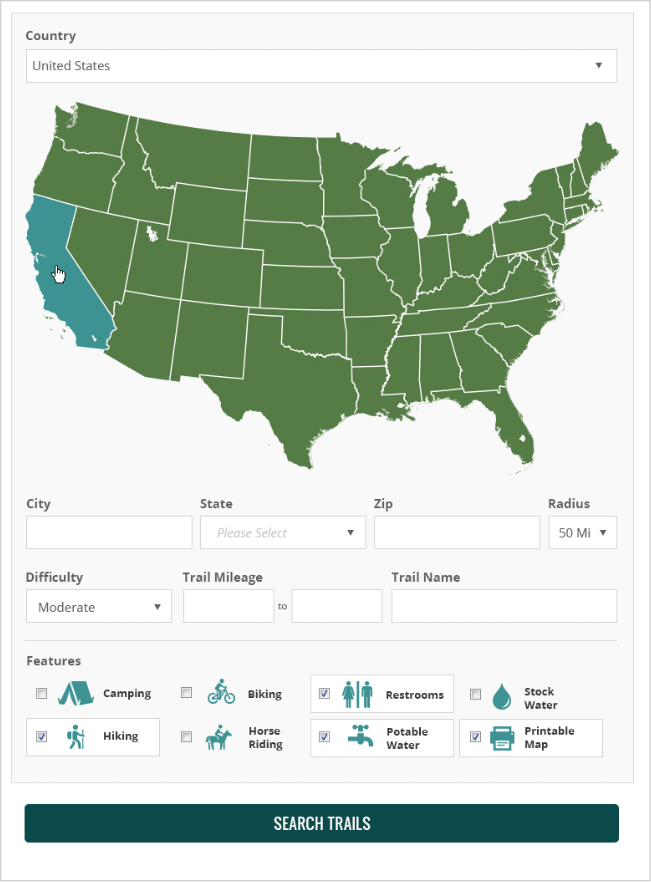The height and width of the screenshot is (882, 651).
Task: Open the Radius 50 Mi dropdown
Action: [582, 533]
